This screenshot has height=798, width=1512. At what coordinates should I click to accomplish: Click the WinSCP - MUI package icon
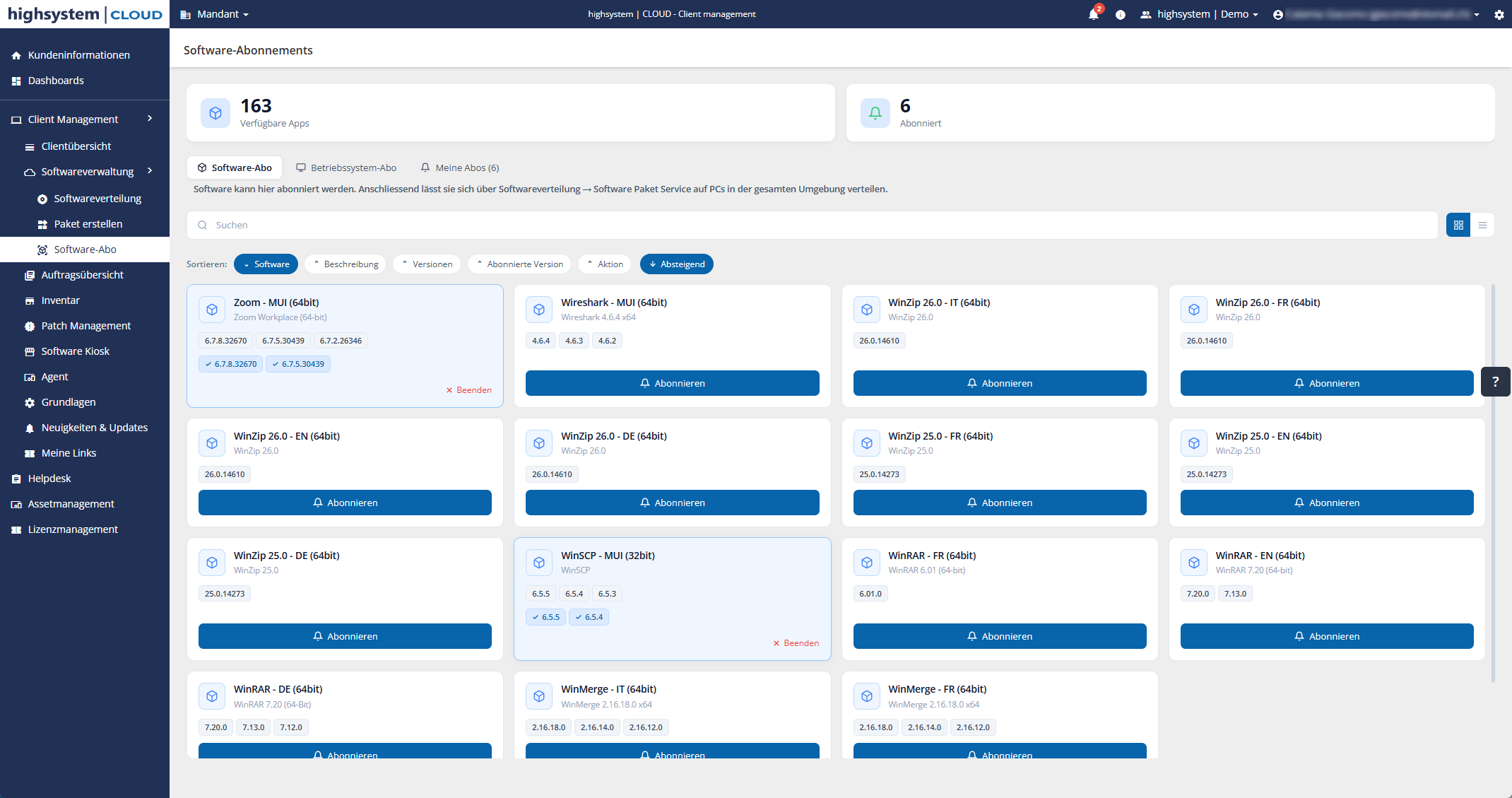tap(539, 563)
